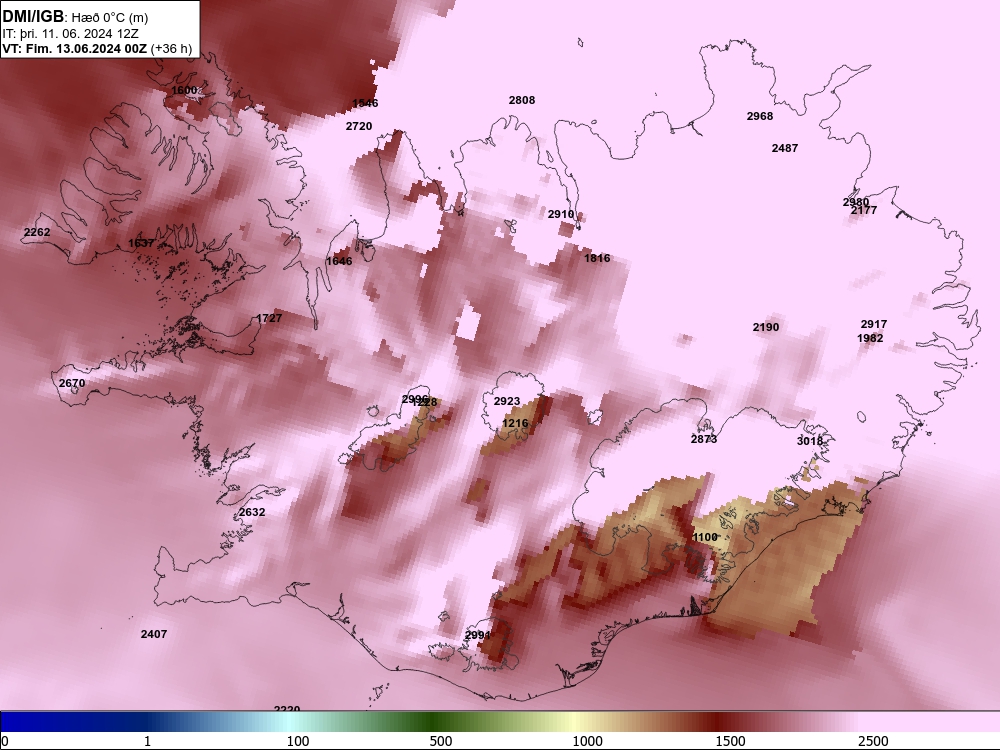Click the legend tick label 1000
1000x750 pixels.
coord(587,741)
